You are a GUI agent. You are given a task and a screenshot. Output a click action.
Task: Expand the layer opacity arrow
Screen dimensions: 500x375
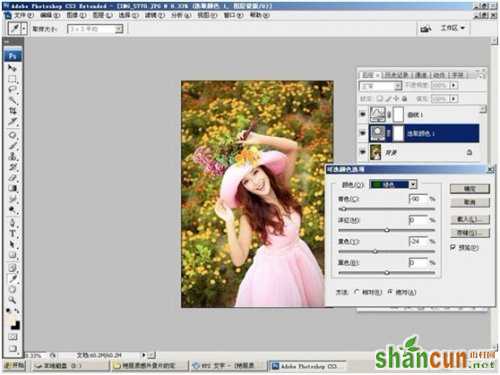(454, 85)
